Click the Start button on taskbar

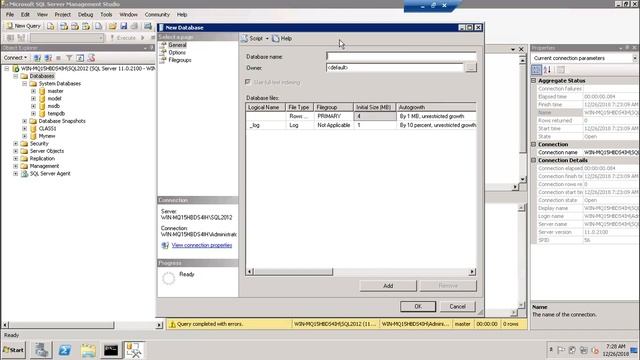point(13,350)
